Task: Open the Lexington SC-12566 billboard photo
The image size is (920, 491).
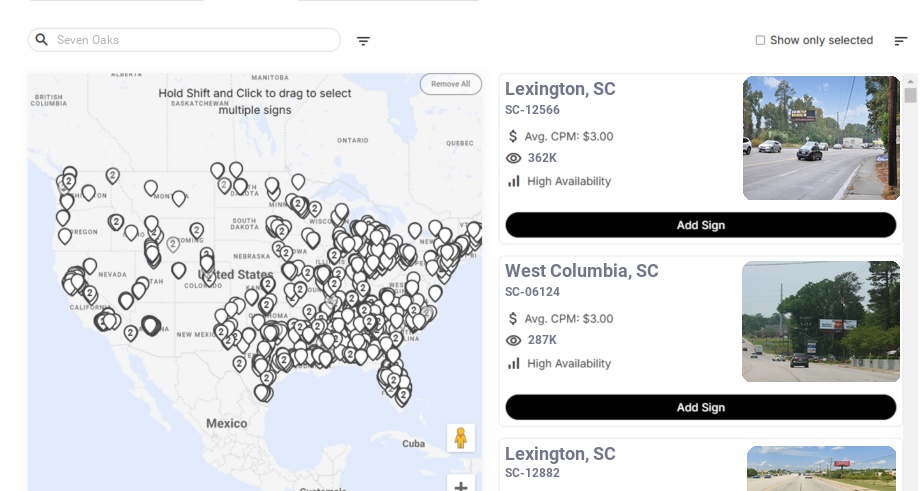Action: click(x=821, y=138)
